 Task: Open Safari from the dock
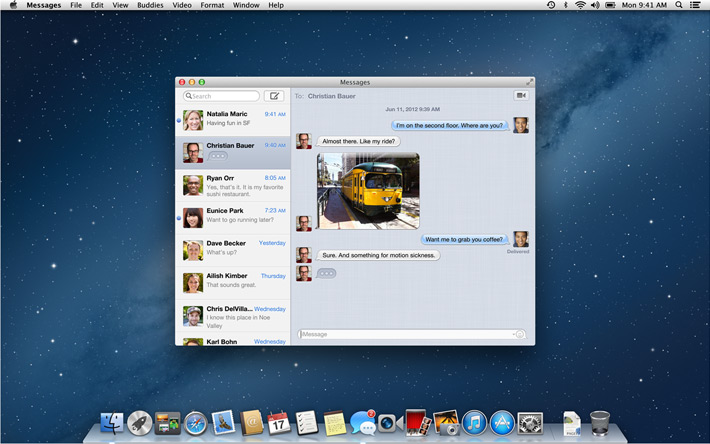click(195, 424)
